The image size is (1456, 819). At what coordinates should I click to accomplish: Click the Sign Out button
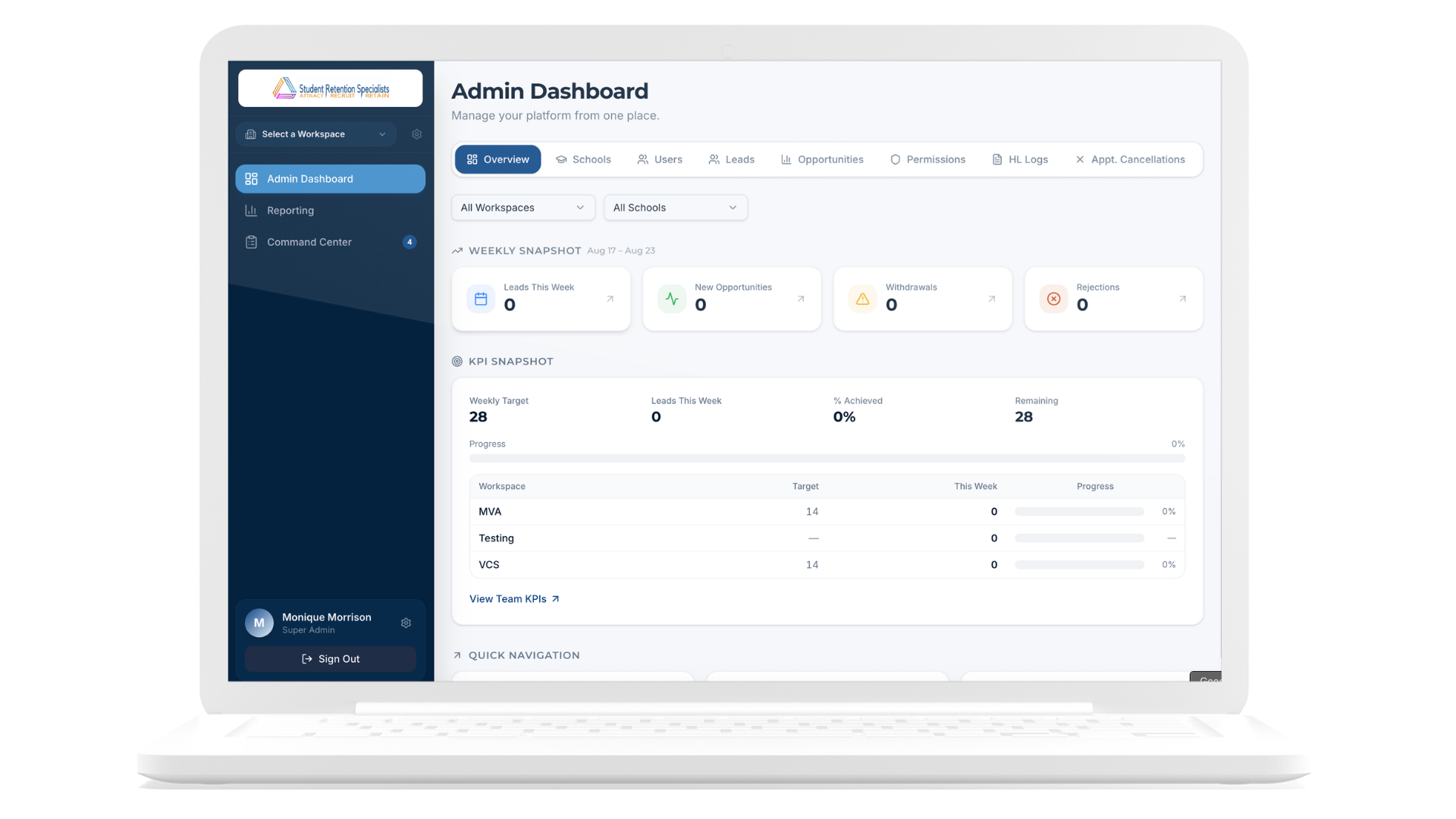[331, 659]
